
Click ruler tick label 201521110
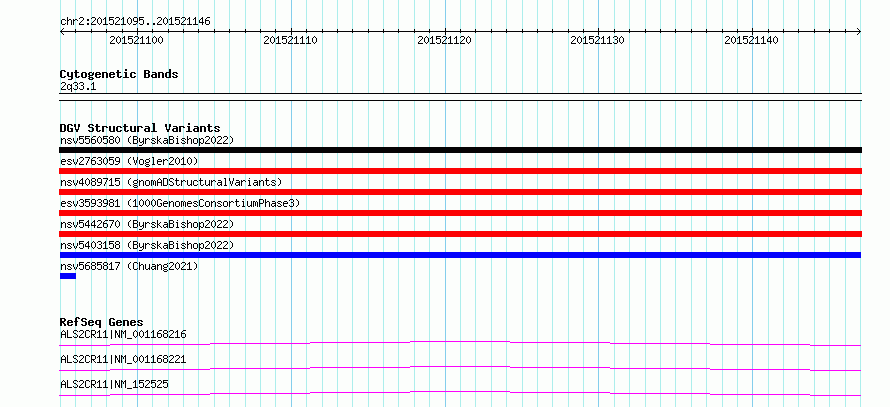click(x=290, y=40)
